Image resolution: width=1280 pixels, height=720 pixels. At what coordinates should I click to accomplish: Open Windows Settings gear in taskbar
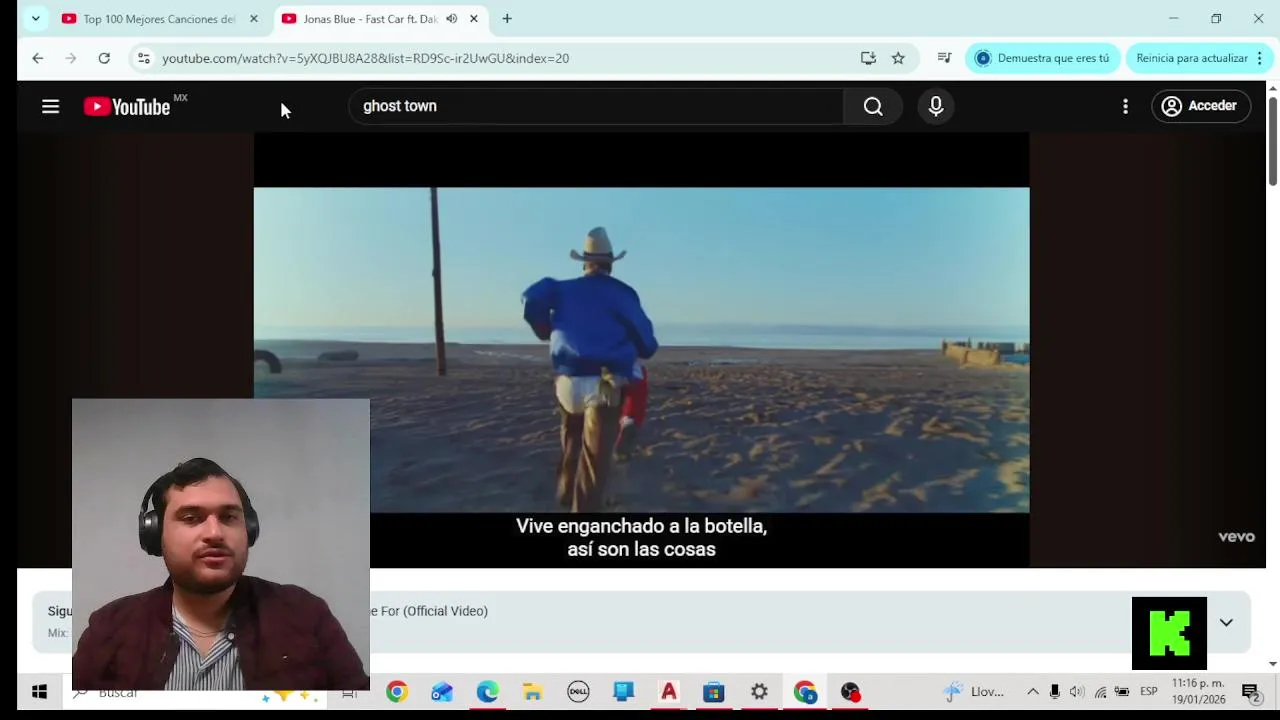click(x=759, y=692)
